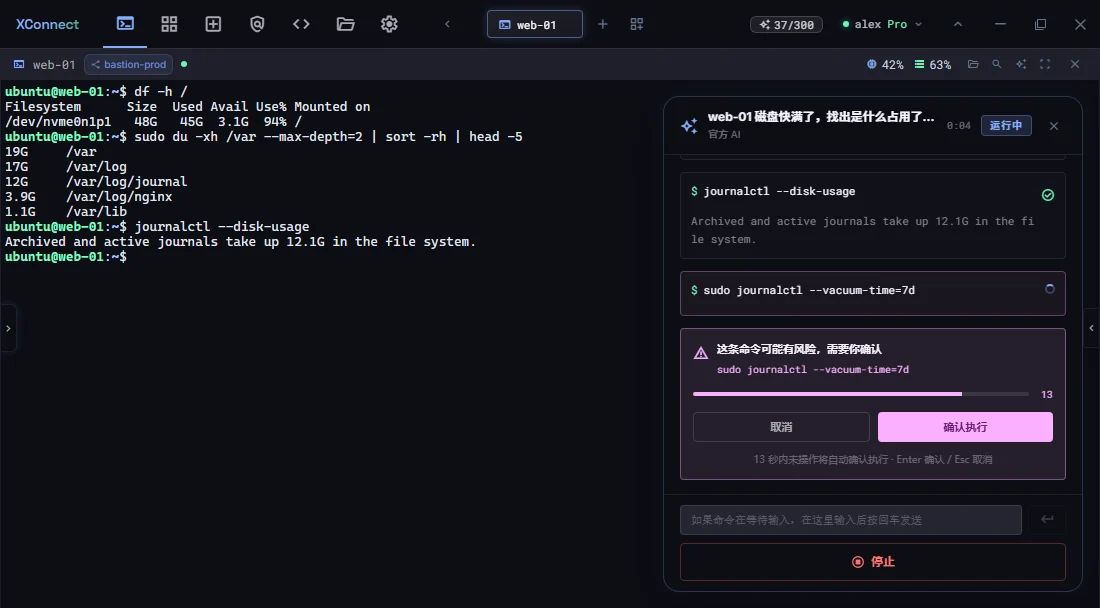1100x608 pixels.
Task: Click the add new connection plus-square icon
Action: (x=213, y=24)
